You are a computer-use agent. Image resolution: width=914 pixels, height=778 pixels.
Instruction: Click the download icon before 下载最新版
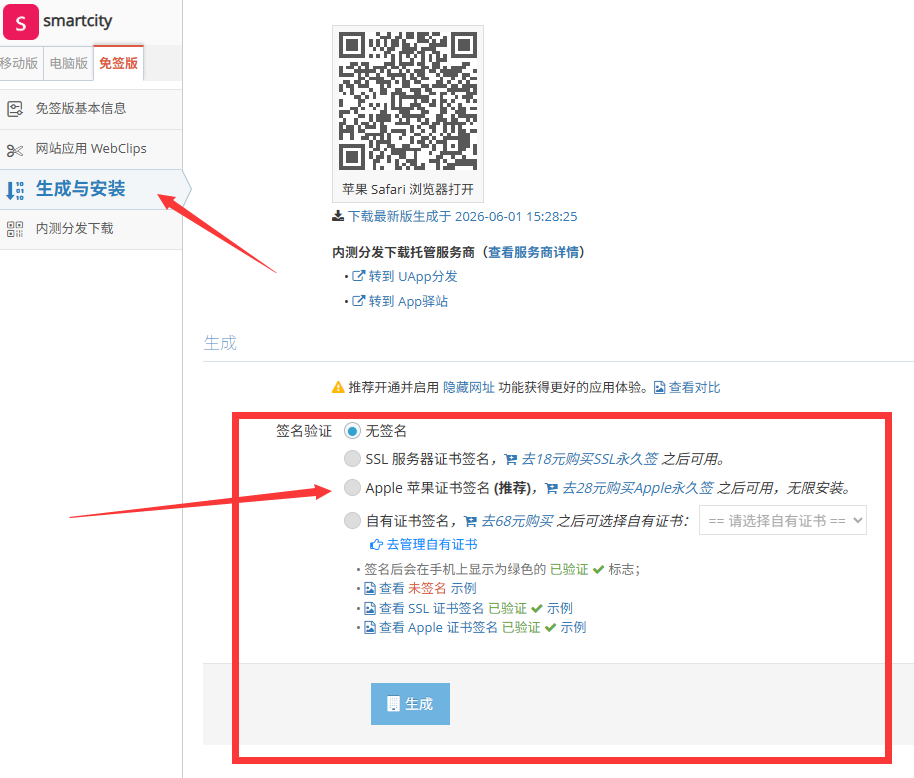[338, 216]
